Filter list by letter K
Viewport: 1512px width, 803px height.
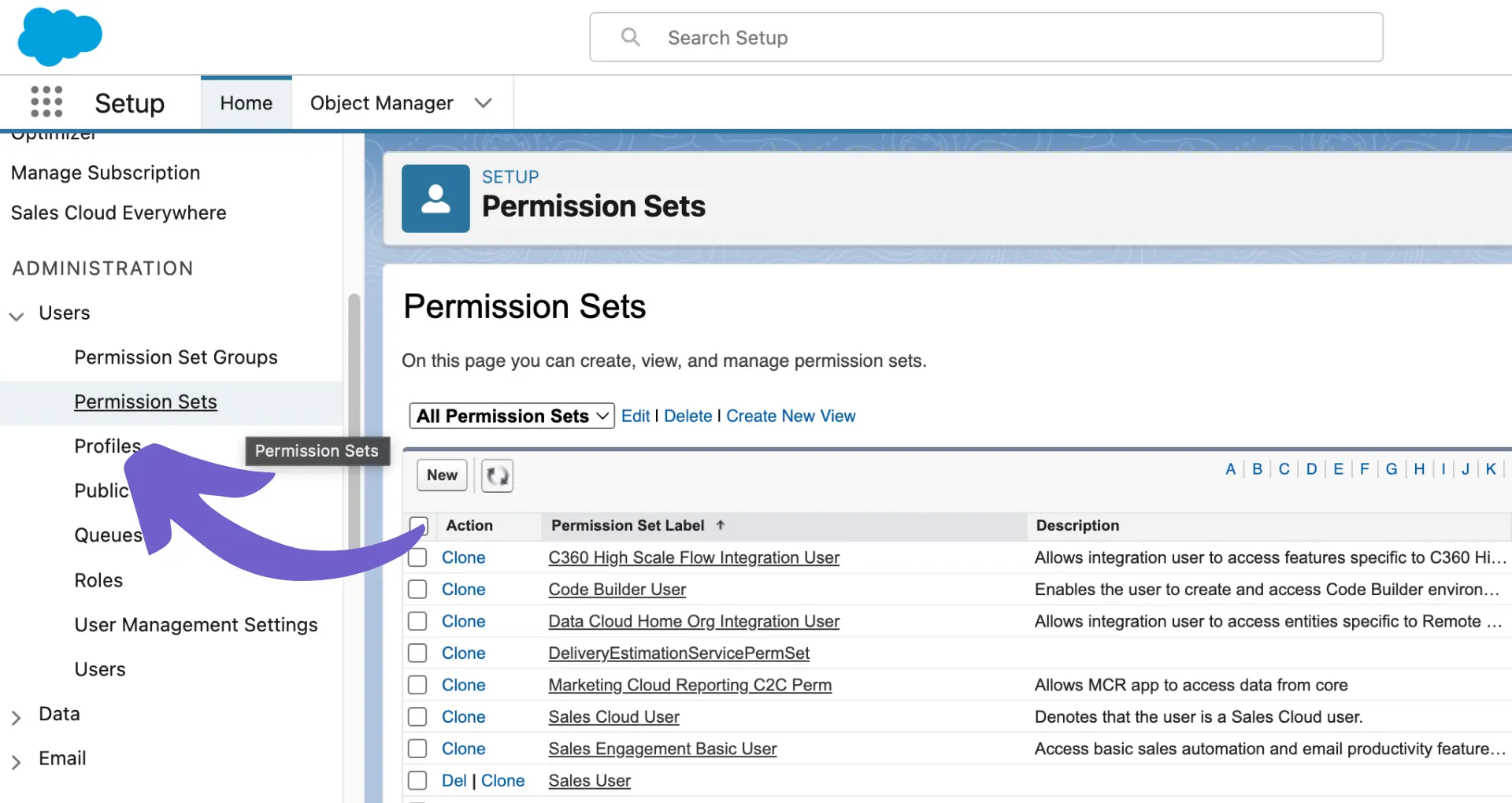(1491, 469)
